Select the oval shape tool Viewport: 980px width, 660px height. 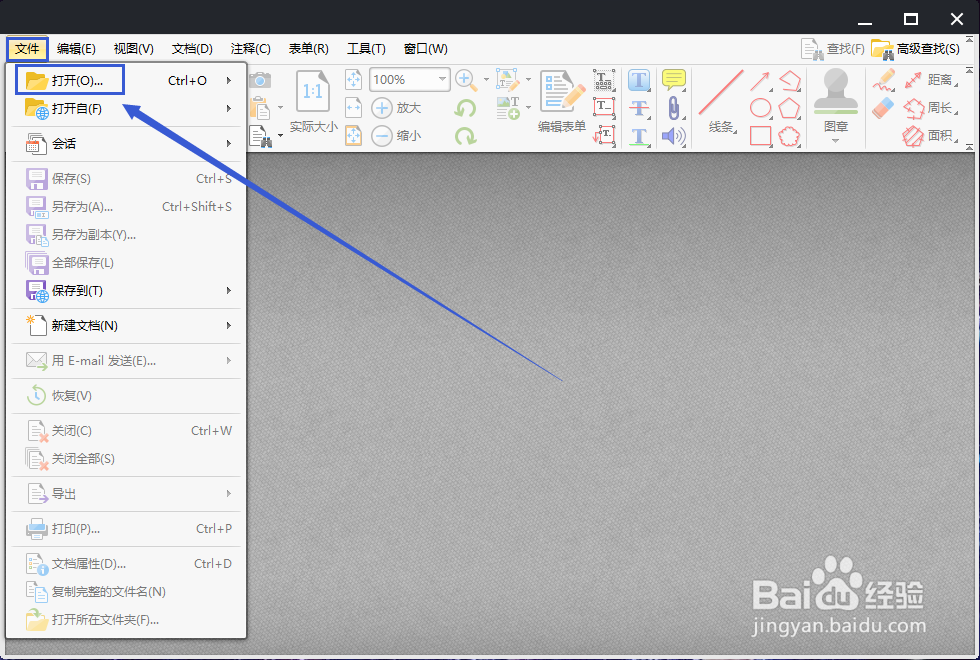[760, 108]
